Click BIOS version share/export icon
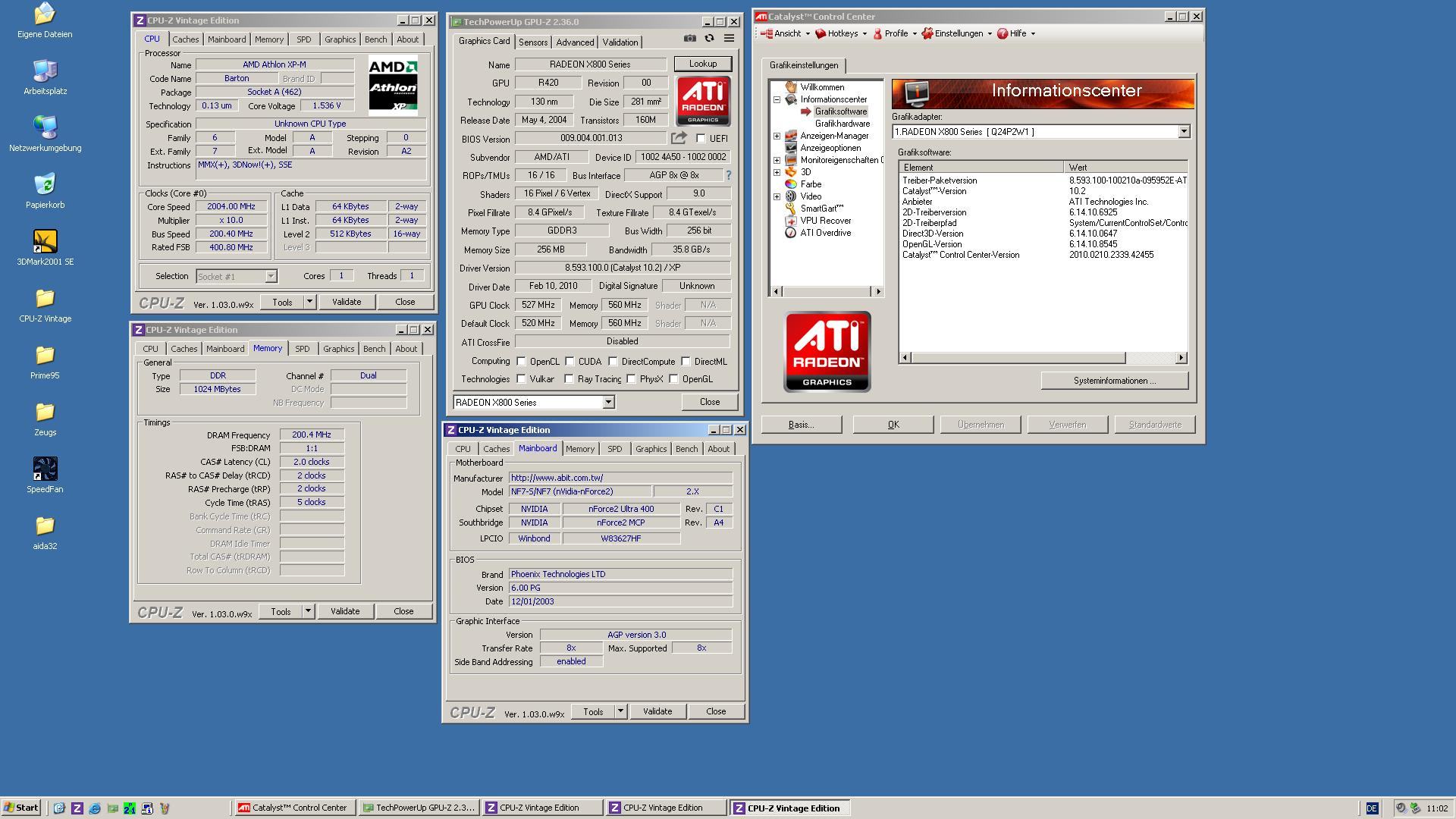This screenshot has height=819, width=1456. click(x=679, y=138)
